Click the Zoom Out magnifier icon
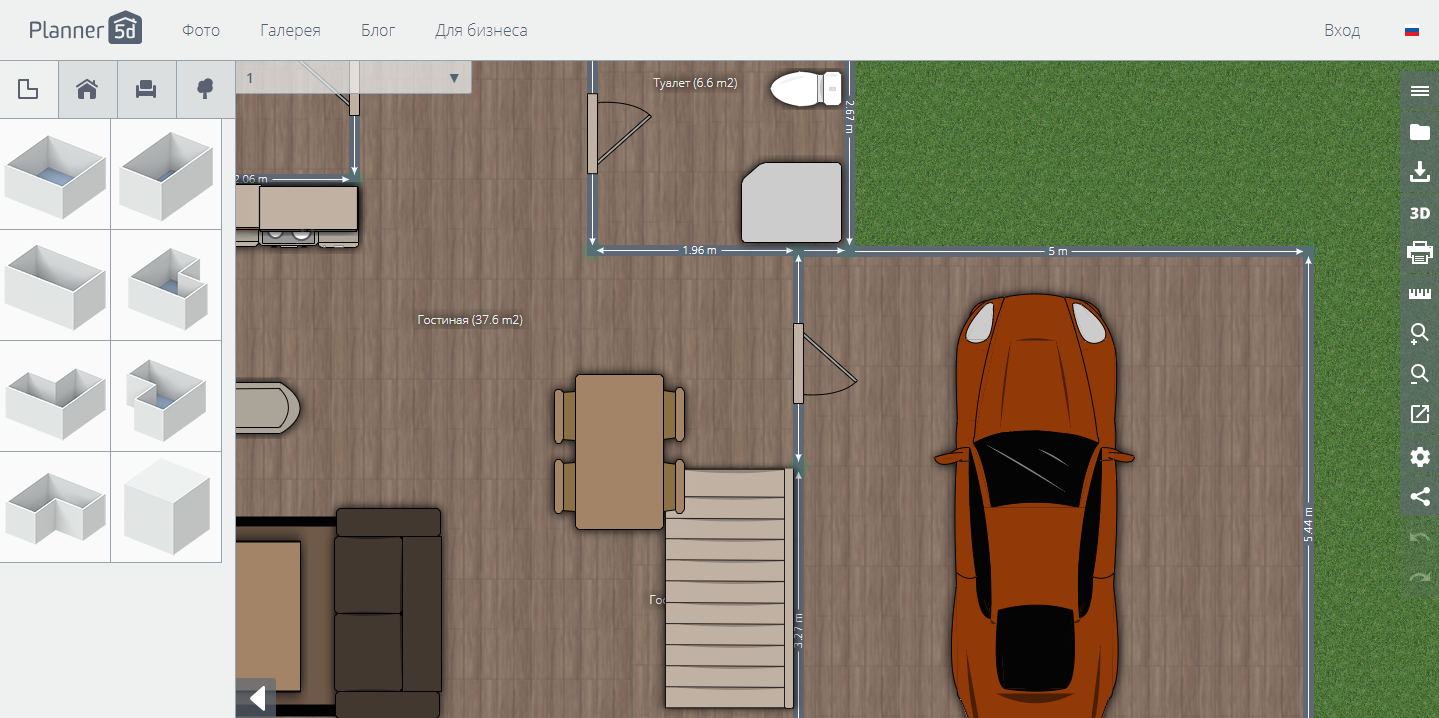 tap(1419, 374)
